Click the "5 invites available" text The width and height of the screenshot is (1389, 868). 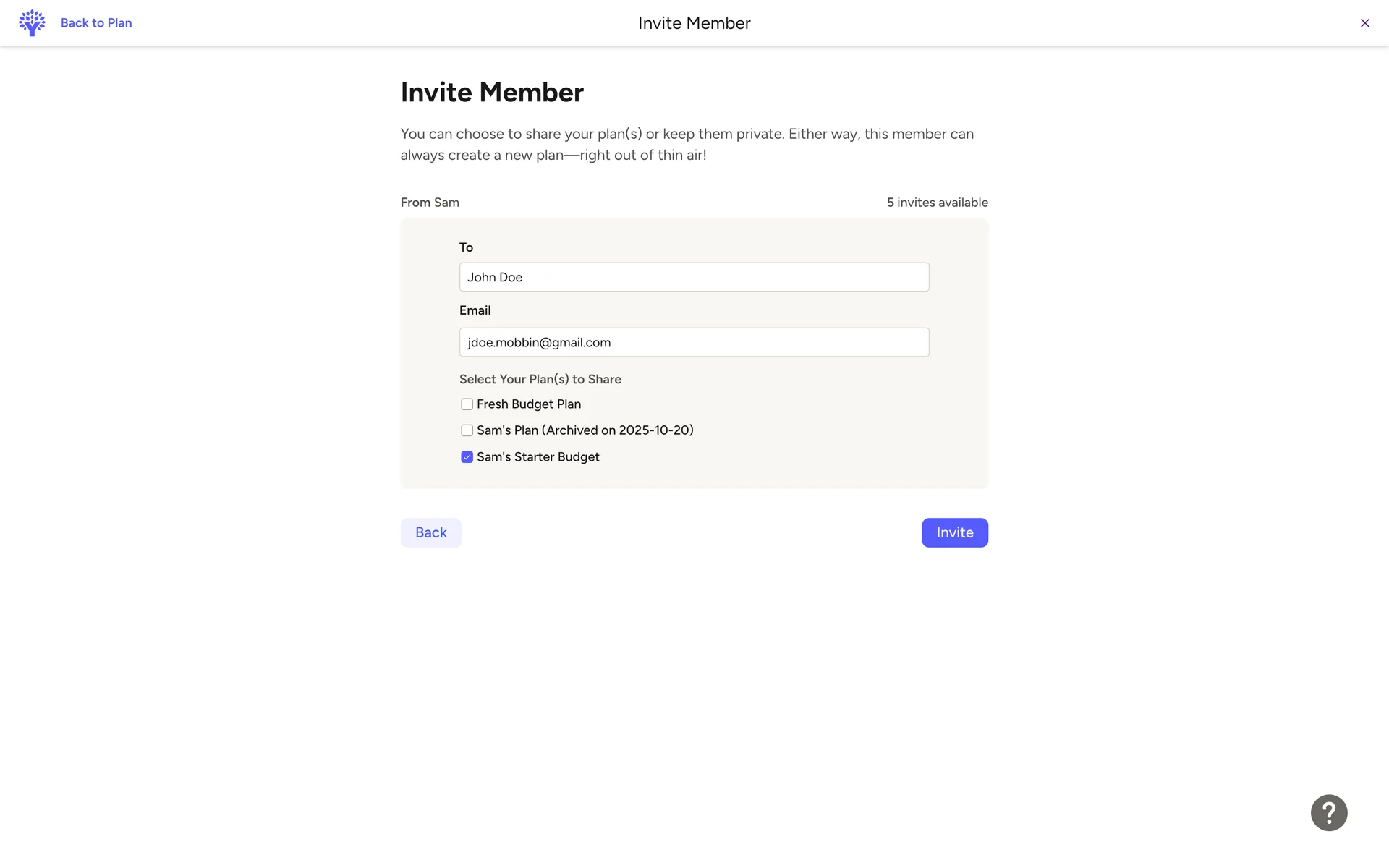(937, 203)
